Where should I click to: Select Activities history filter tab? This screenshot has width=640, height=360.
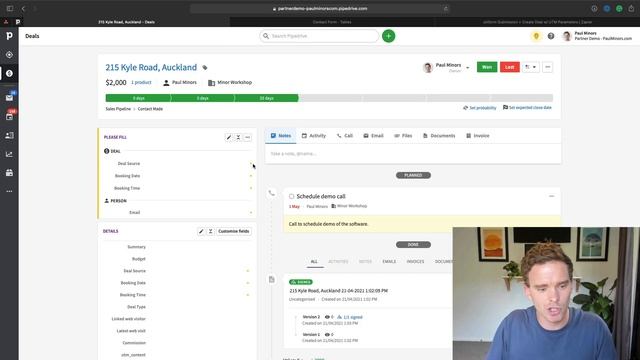pyautogui.click(x=338, y=262)
